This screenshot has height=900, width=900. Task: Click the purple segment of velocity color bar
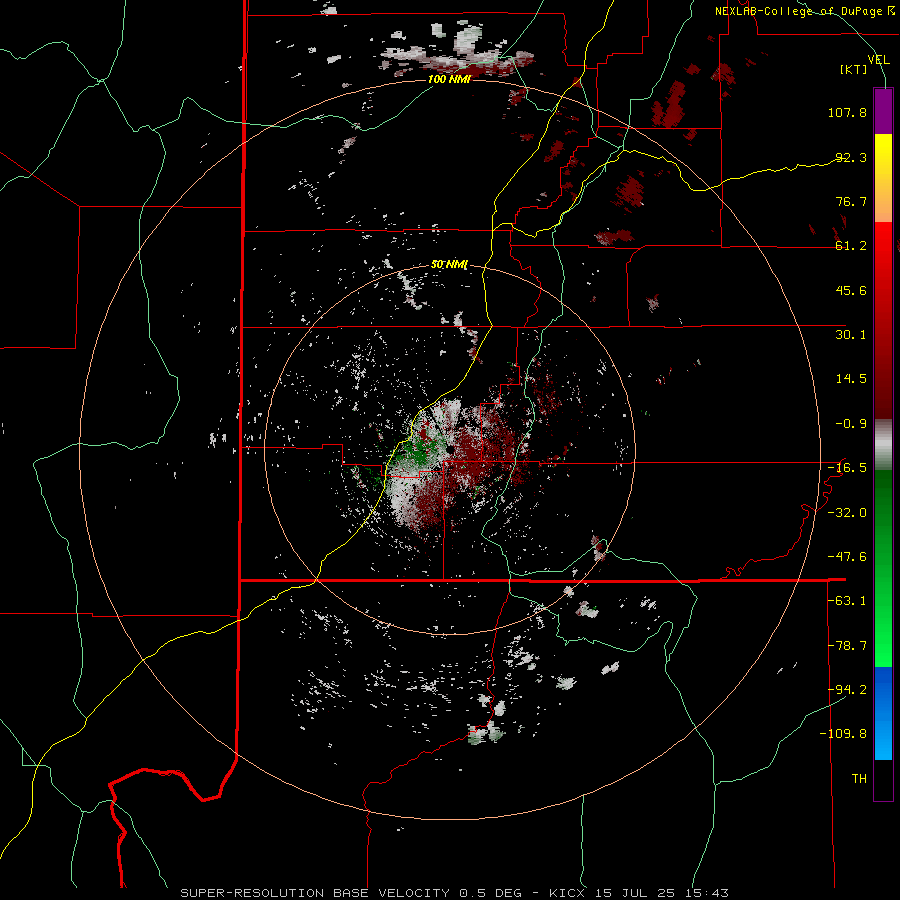tap(883, 111)
